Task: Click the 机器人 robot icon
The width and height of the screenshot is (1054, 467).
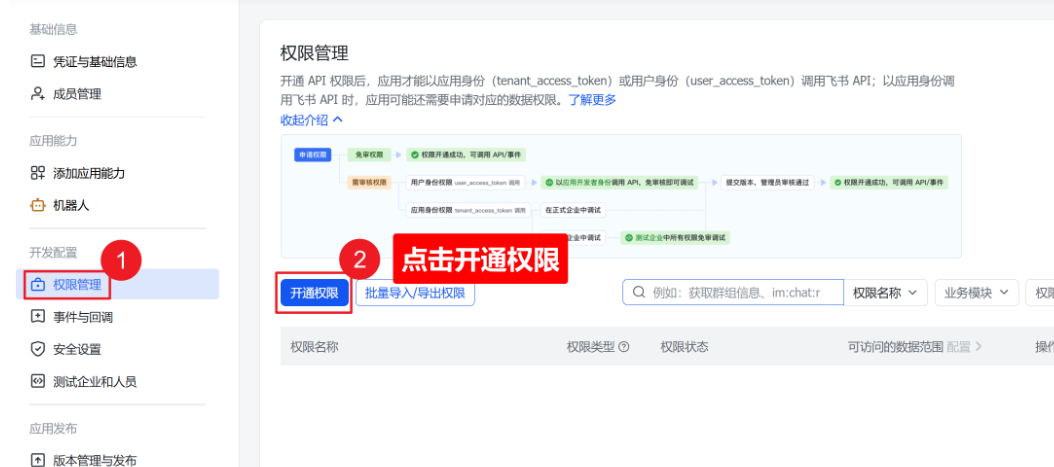Action: [38, 205]
